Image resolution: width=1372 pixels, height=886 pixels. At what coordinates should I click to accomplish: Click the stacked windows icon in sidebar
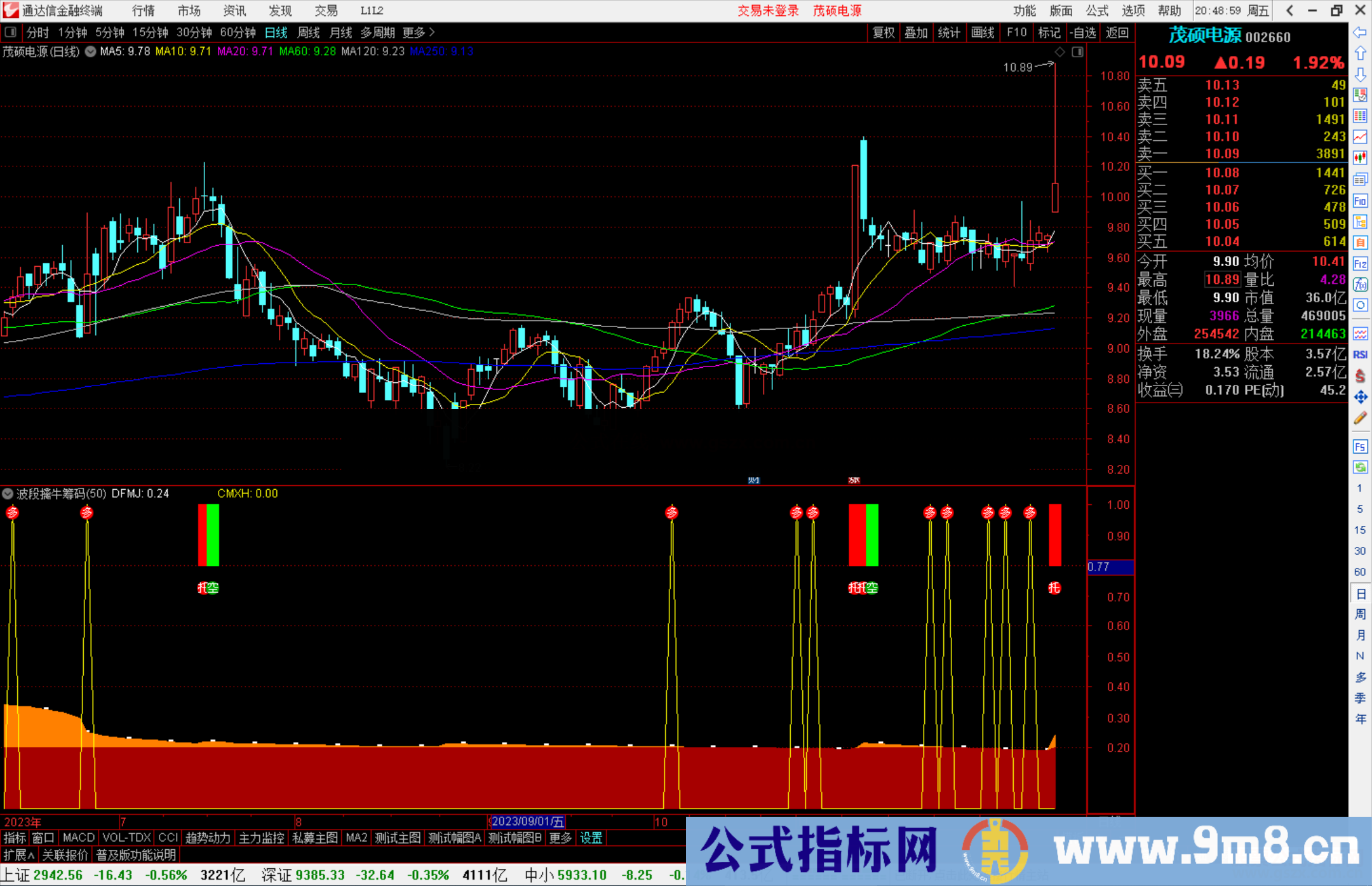tap(1360, 180)
